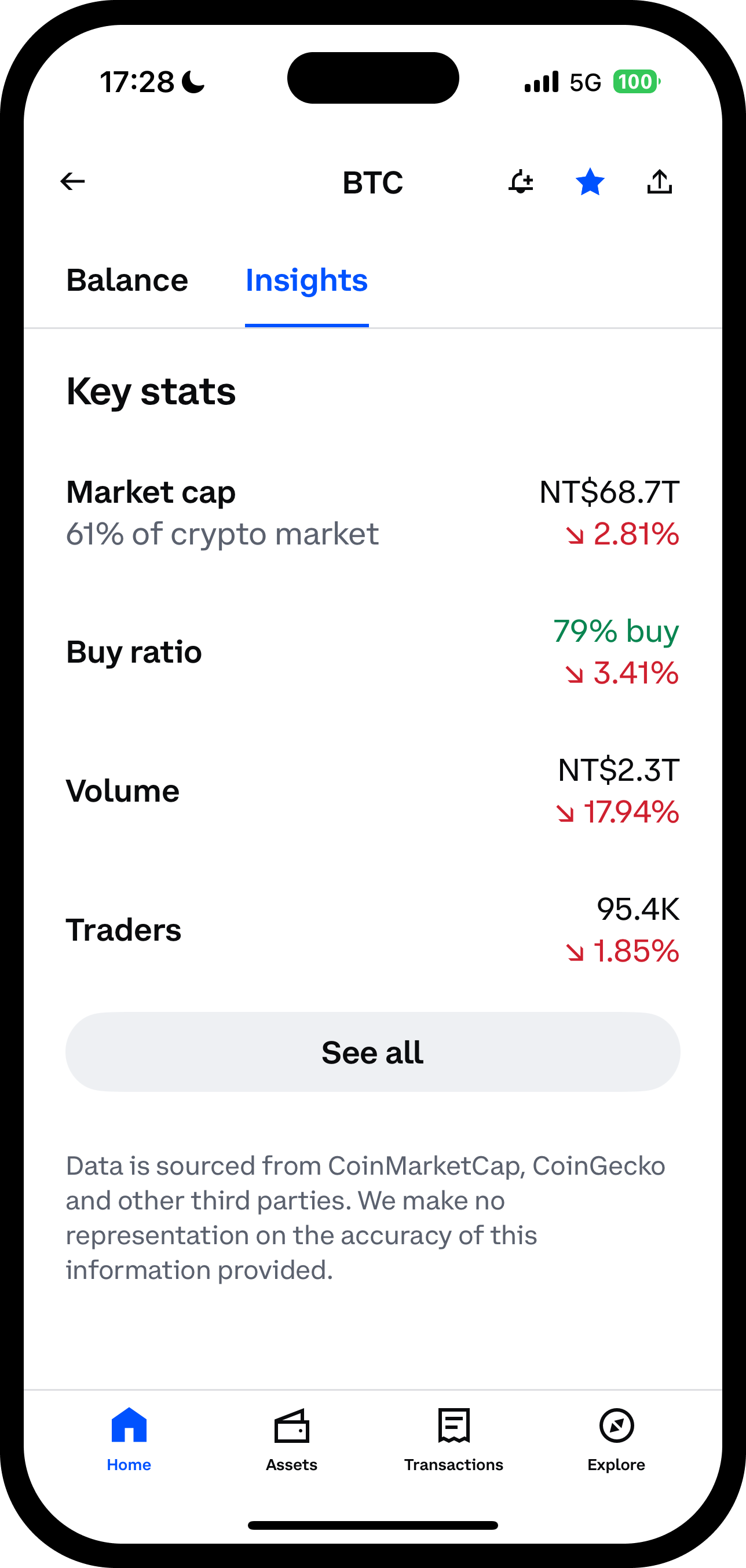Viewport: 746px width, 1568px height.
Task: Toggle the blue favorite star
Action: click(590, 182)
